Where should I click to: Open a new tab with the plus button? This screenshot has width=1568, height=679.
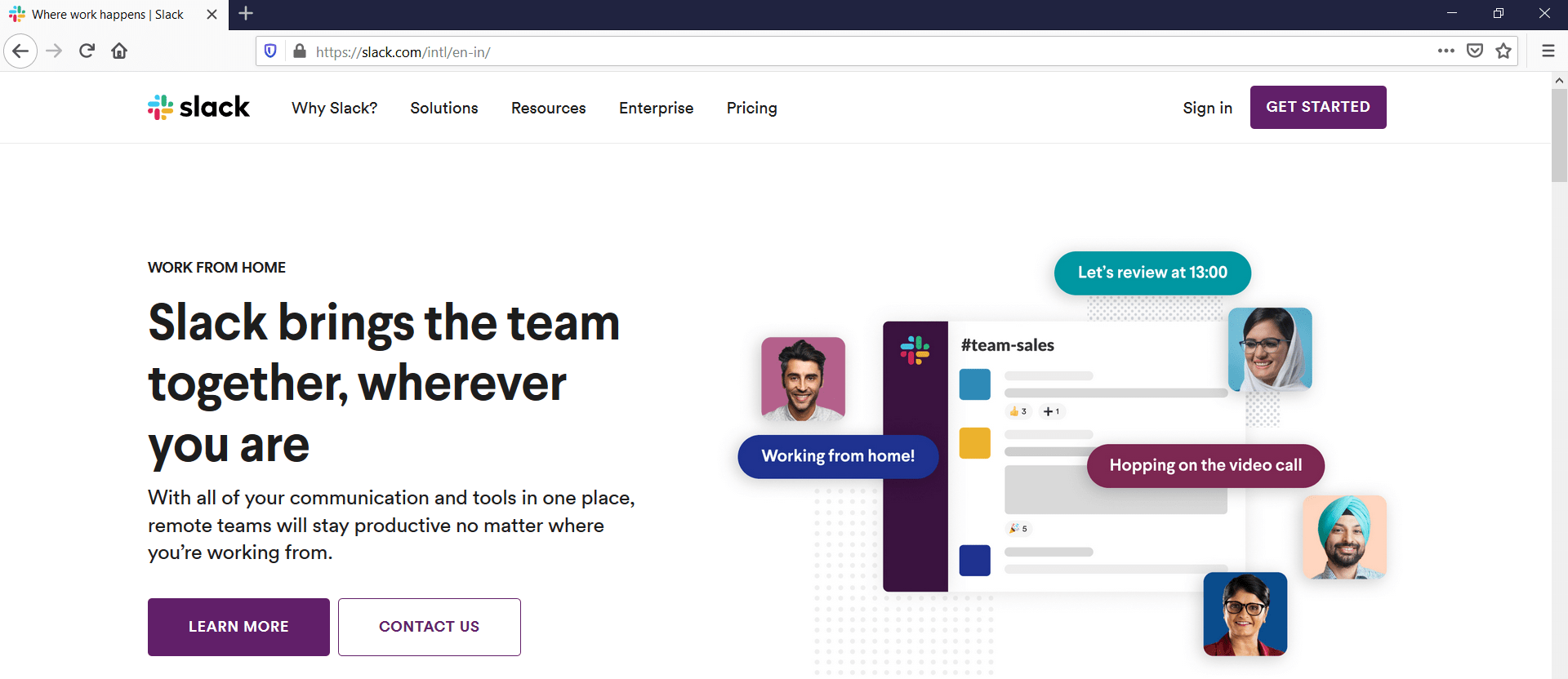point(246,14)
